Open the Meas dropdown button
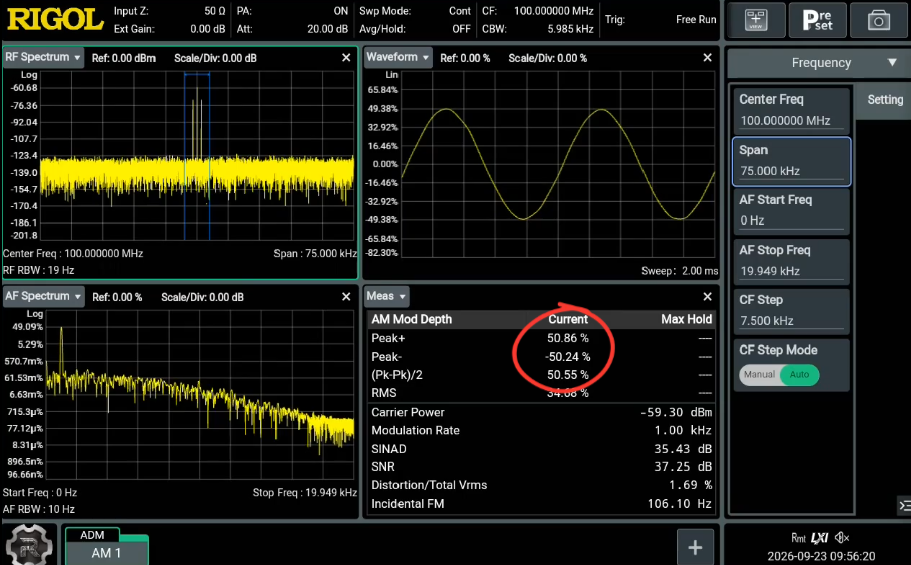The image size is (911, 565). [386, 296]
